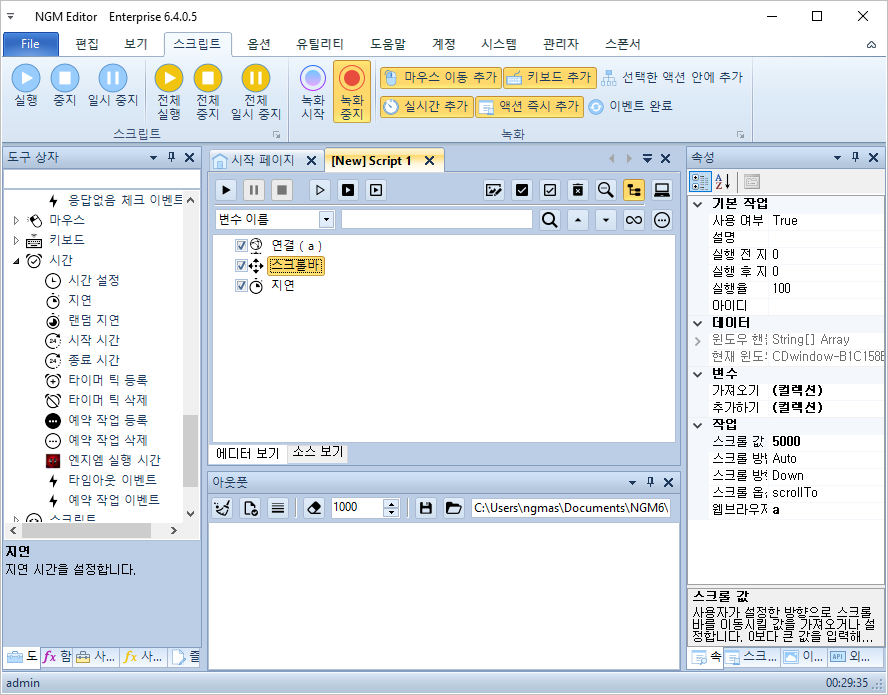This screenshot has width=888, height=695.
Task: Toggle 실시간 추가 recording option
Action: [426, 106]
